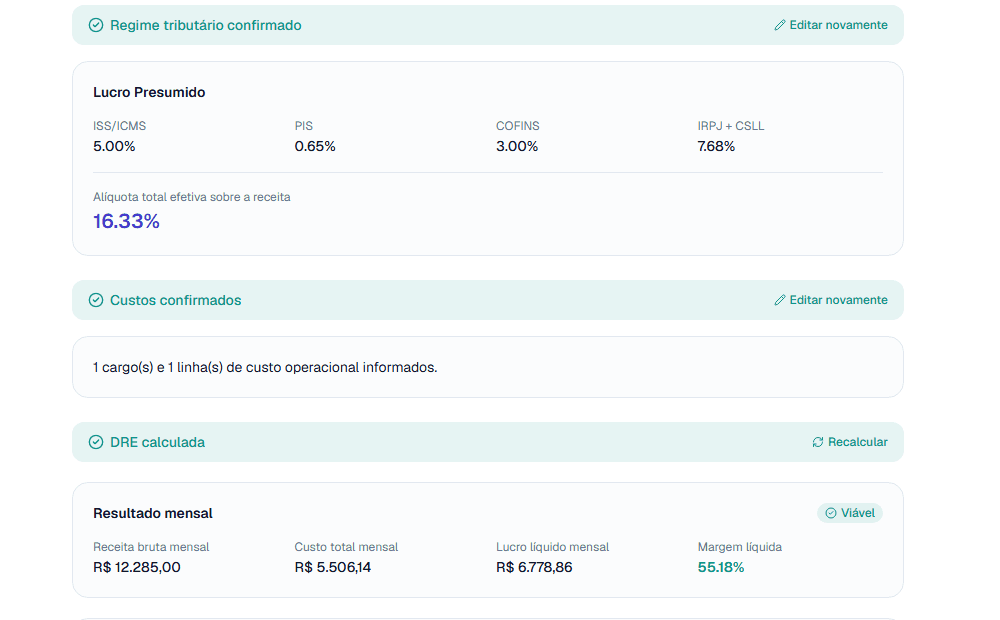Viewport: 1000px width, 620px height.
Task: Click the Alíquota total efetiva sobre a receita label
Action: click(x=192, y=197)
